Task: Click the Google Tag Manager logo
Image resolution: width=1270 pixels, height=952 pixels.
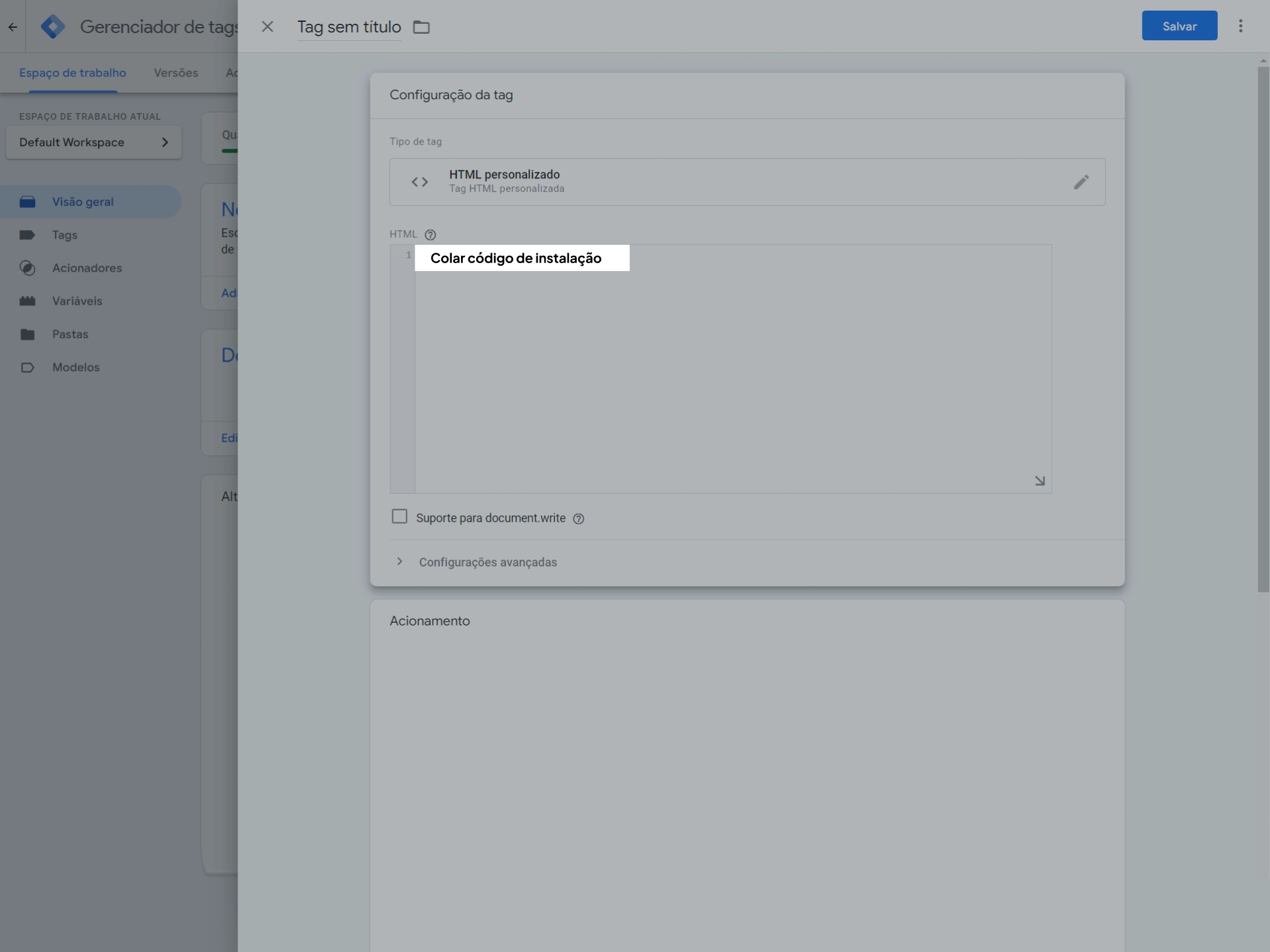Action: pyautogui.click(x=53, y=27)
